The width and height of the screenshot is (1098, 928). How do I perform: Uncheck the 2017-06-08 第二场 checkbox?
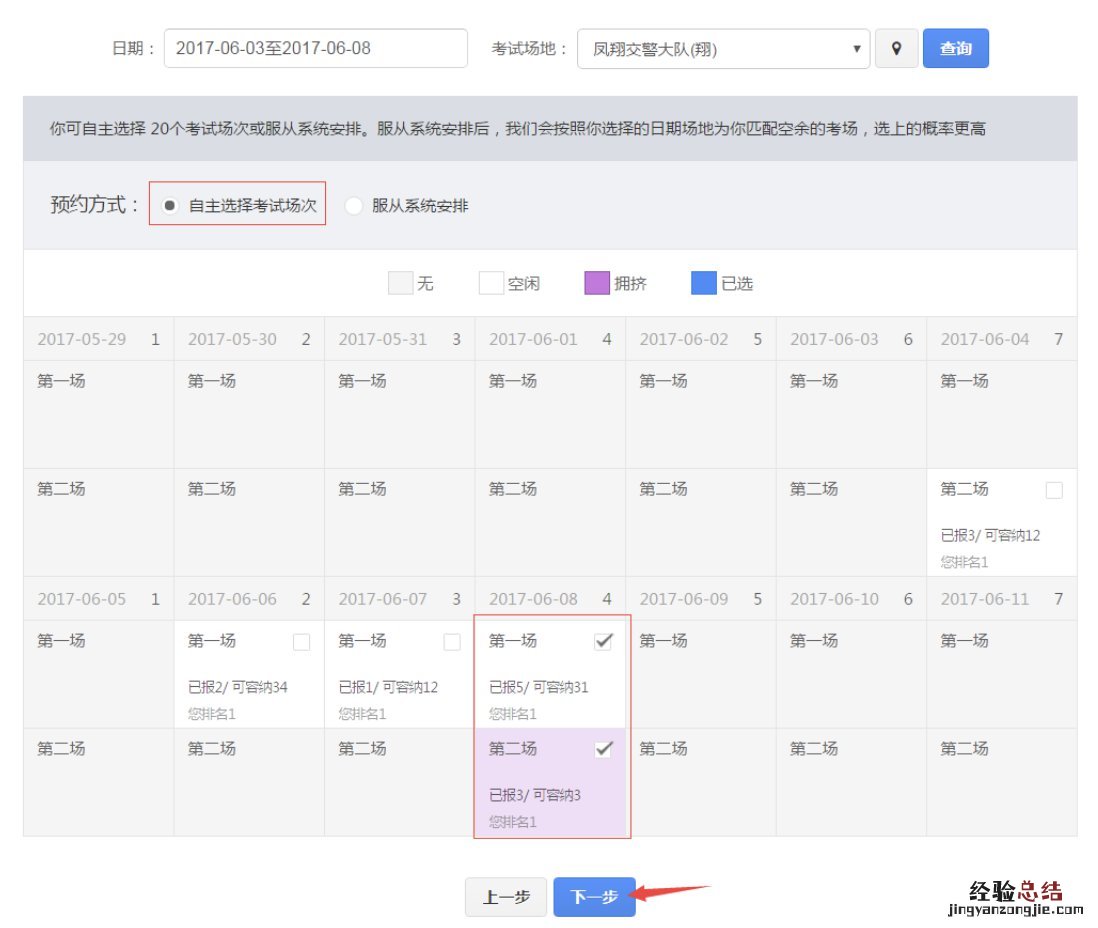[x=603, y=750]
